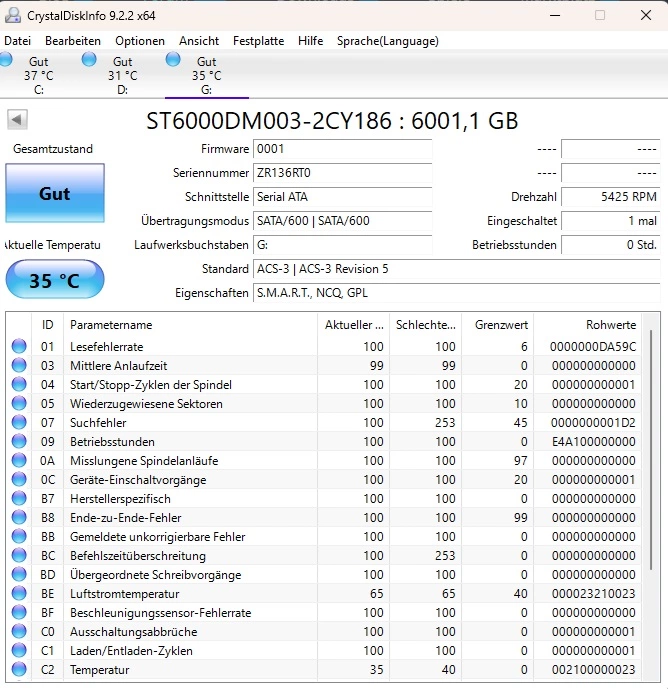Viewport: 668px width, 689px height.
Task: Click the status orb for Übergeordnete Schreibvorgänge row
Action: (x=19, y=574)
